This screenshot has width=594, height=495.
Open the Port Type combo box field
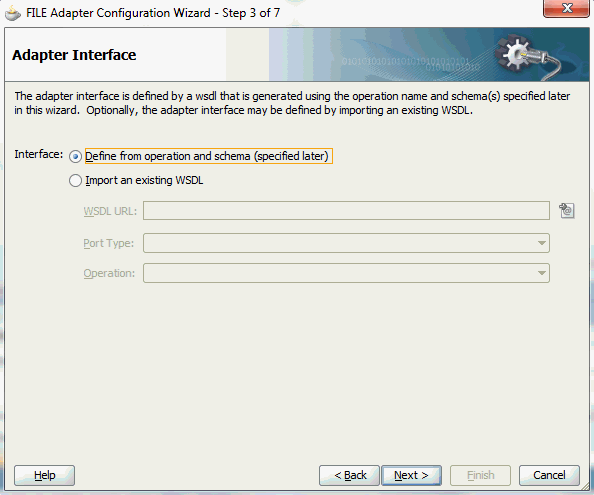point(346,243)
